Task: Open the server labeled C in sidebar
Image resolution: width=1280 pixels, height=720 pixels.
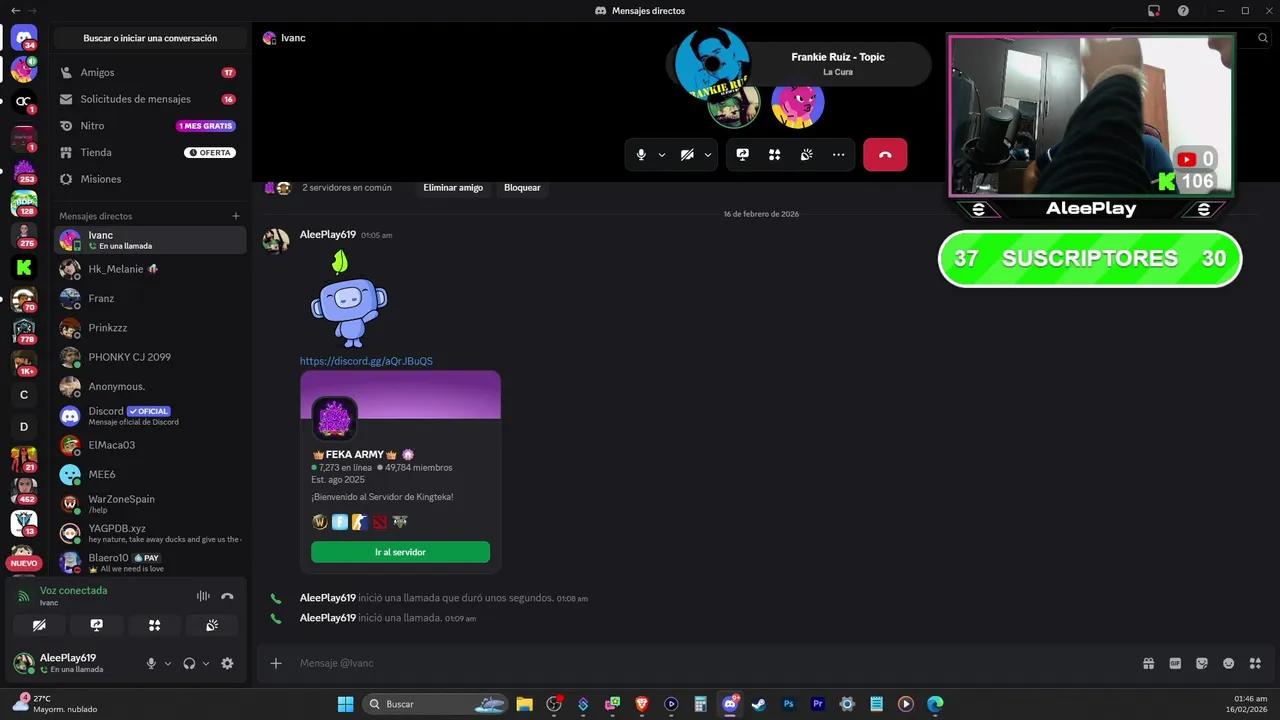Action: click(24, 395)
